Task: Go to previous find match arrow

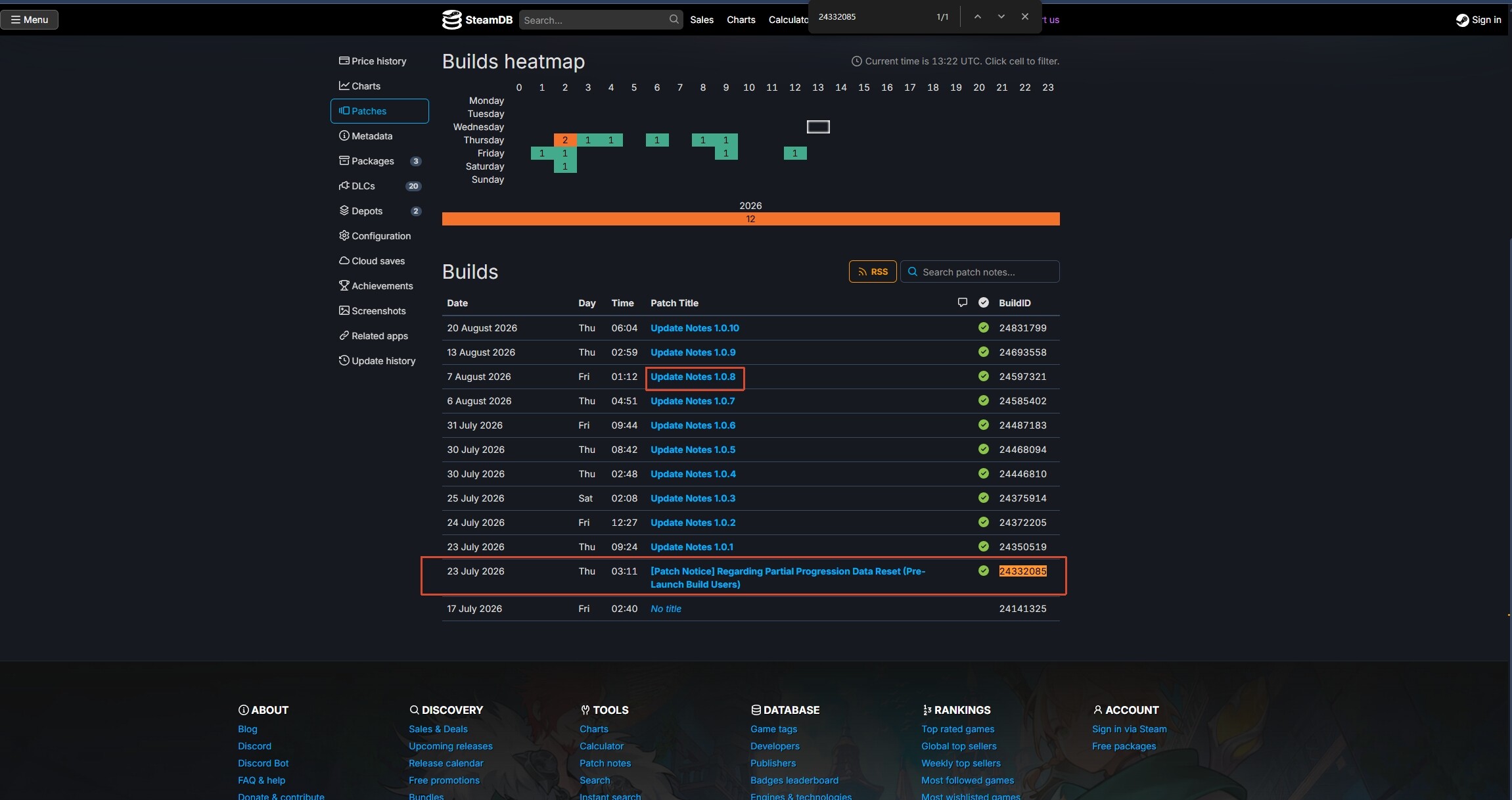Action: pyautogui.click(x=978, y=16)
